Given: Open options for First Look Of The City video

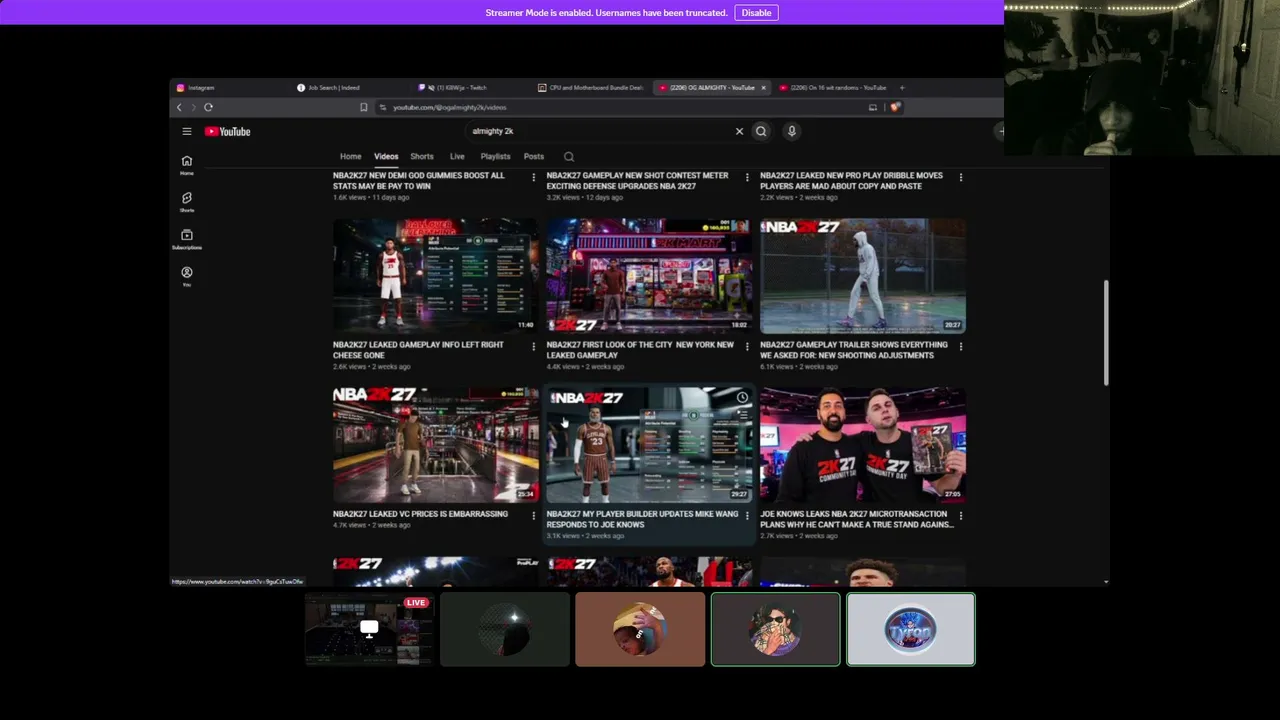Looking at the screenshot, I should (x=747, y=347).
